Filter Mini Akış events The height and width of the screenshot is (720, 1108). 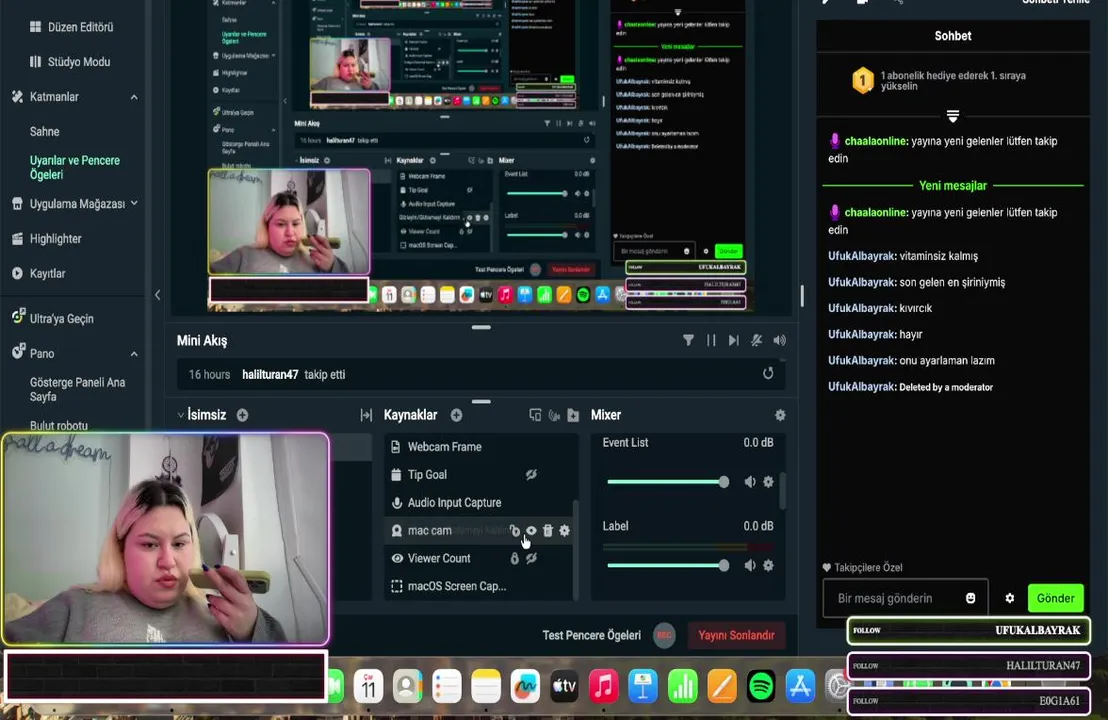pos(688,340)
